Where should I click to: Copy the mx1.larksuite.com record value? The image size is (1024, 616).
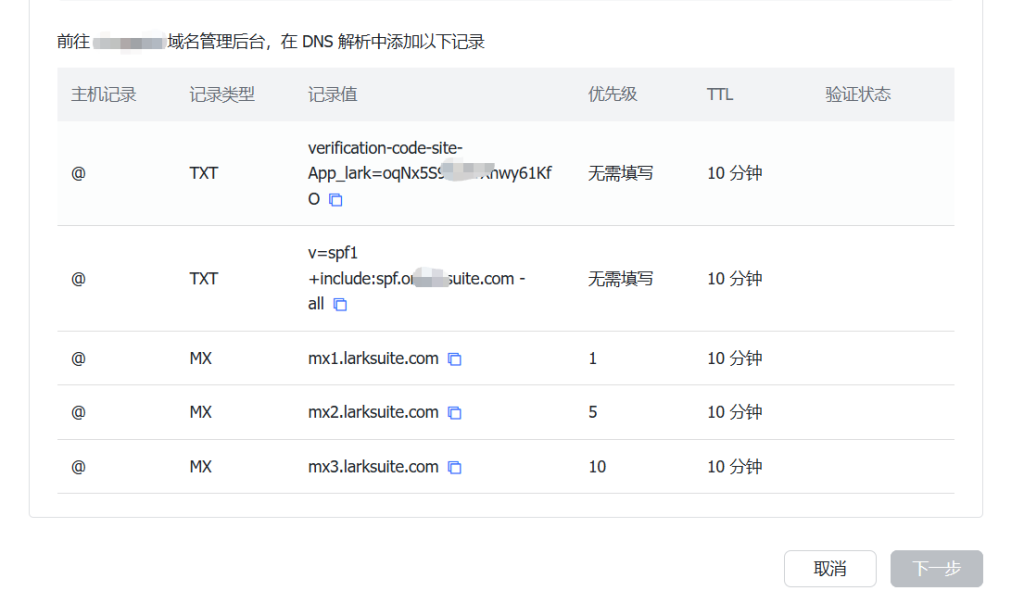tap(455, 359)
